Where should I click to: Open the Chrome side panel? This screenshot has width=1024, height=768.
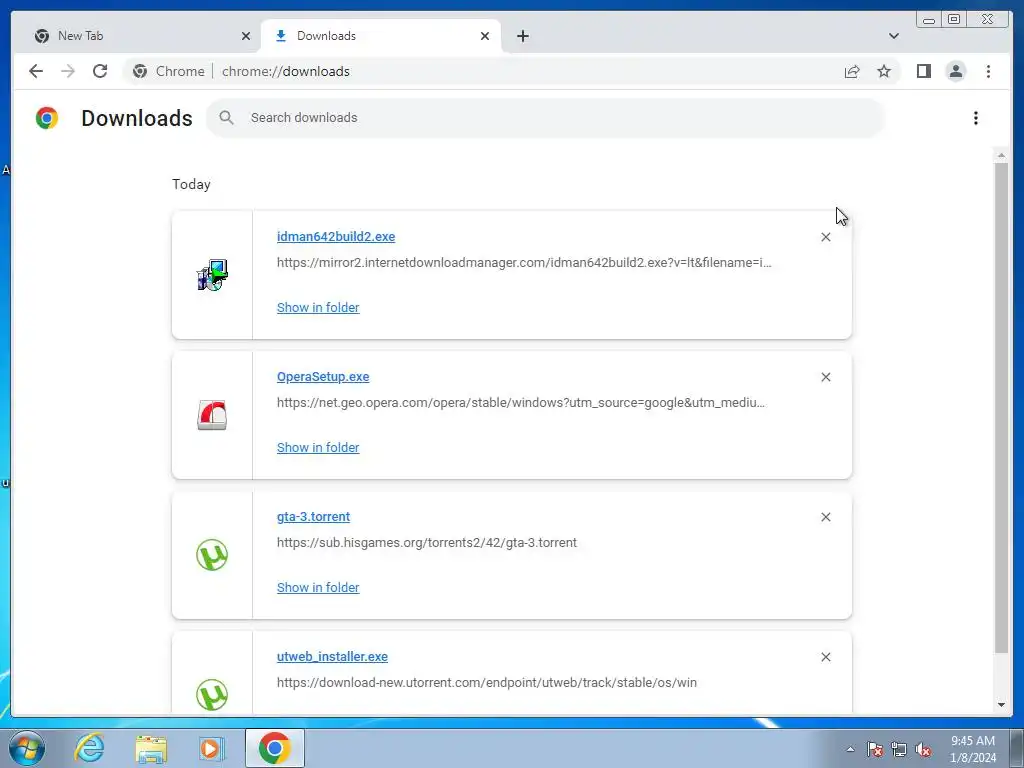click(x=923, y=71)
